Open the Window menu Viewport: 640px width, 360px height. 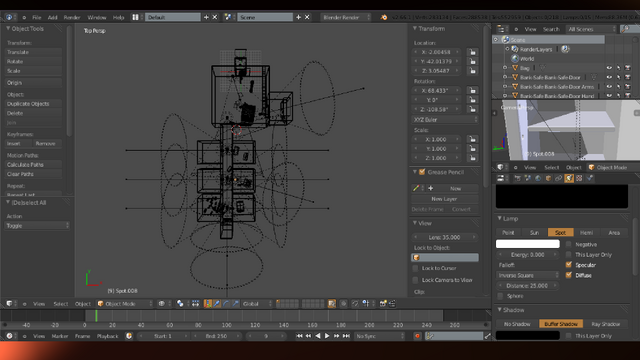tap(97, 17)
